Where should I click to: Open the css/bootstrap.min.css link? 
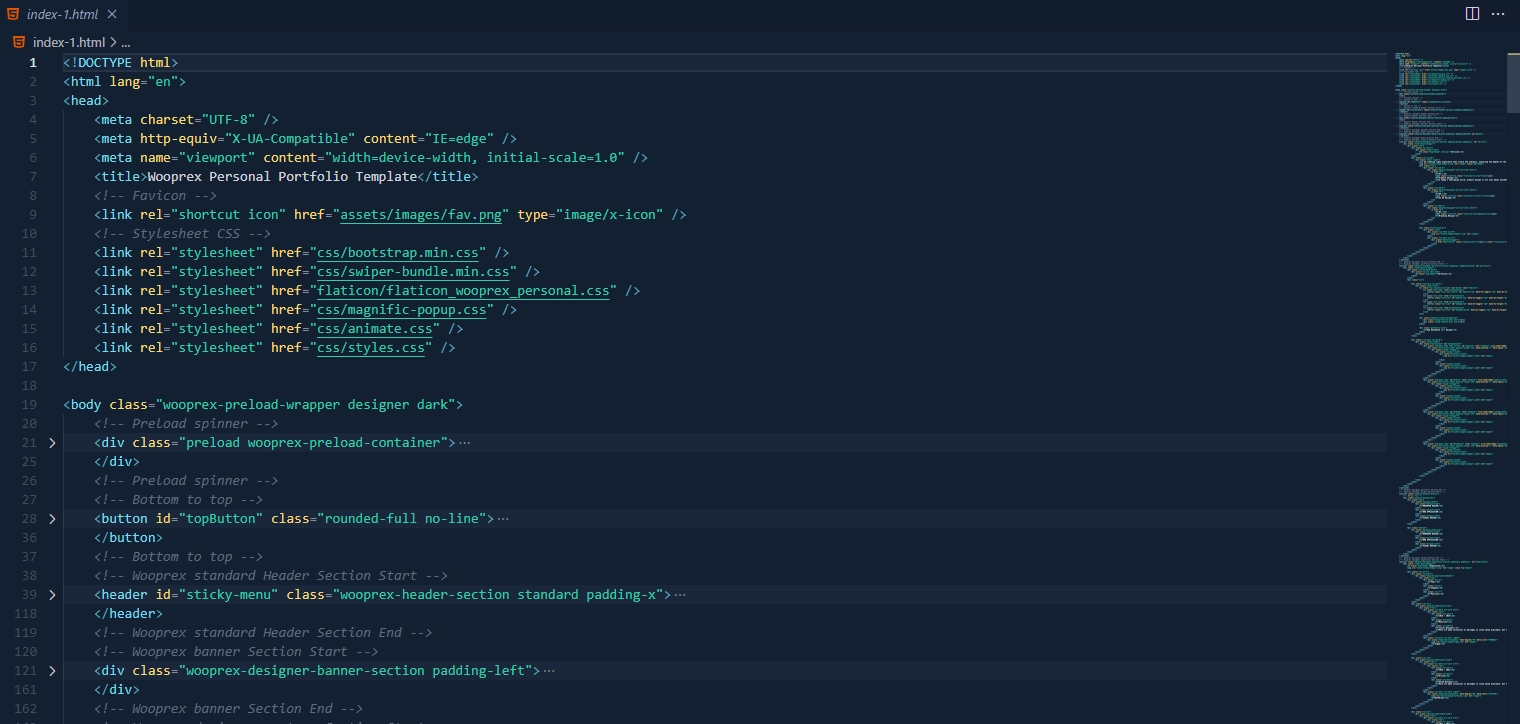396,252
